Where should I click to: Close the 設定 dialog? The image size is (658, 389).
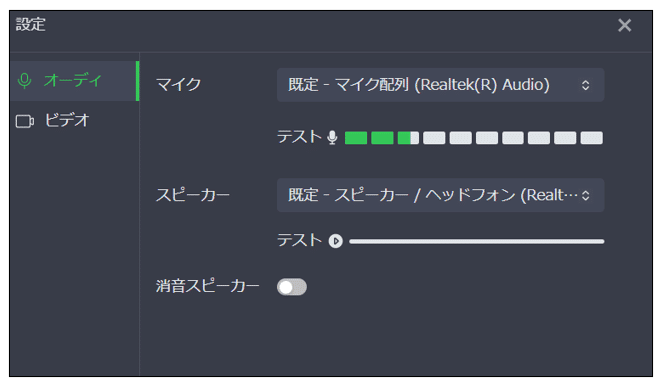[624, 26]
